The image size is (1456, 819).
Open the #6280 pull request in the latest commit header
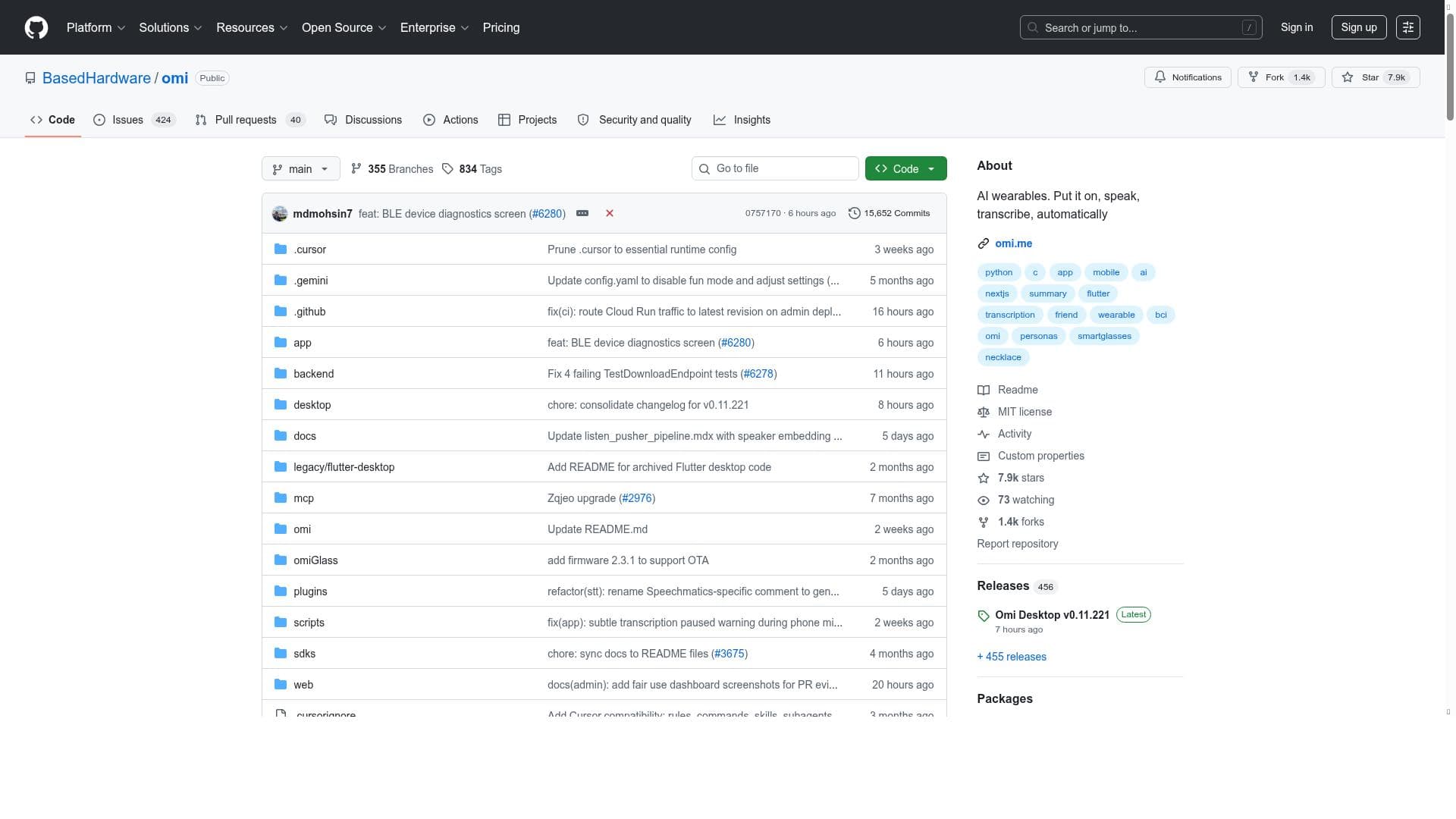tap(546, 214)
